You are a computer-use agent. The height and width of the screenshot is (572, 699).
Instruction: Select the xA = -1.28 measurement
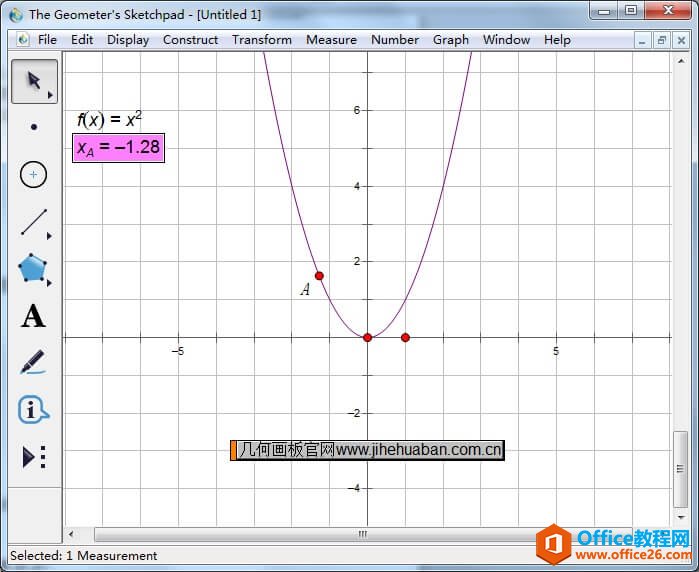click(x=119, y=148)
